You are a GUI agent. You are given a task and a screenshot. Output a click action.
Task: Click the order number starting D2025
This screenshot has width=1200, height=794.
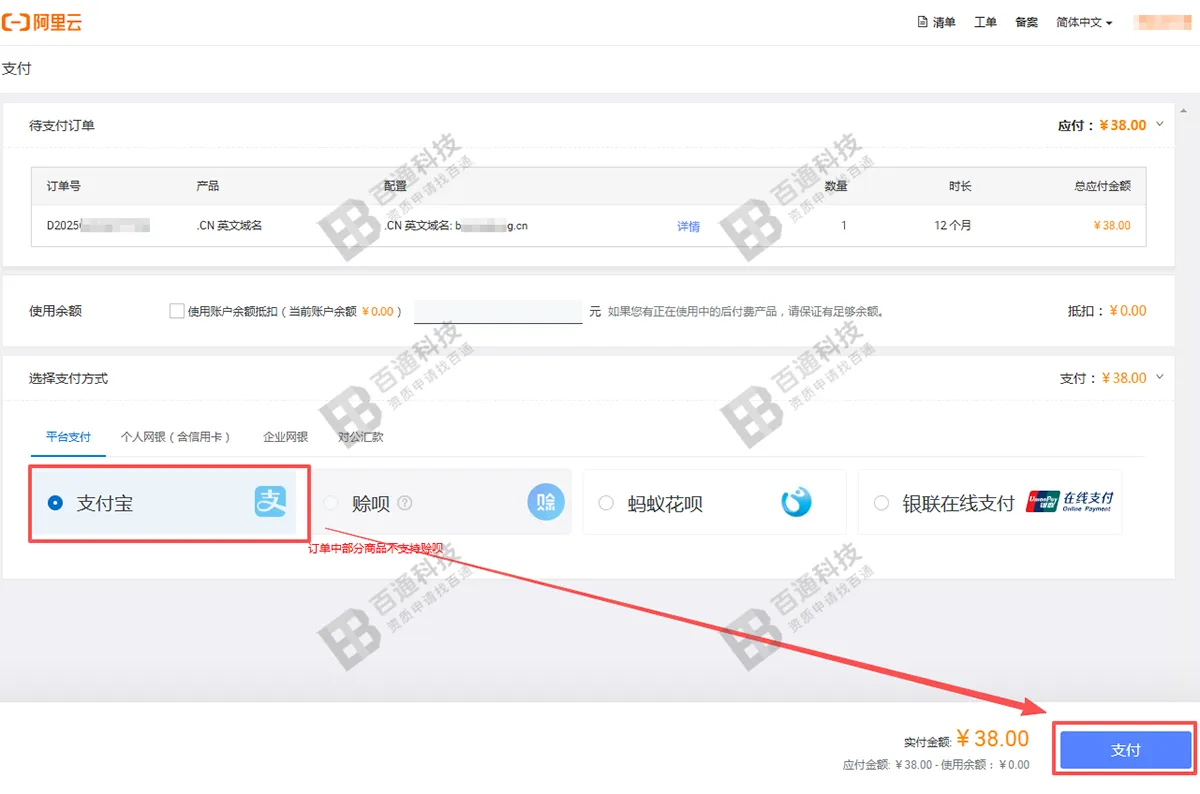(98, 225)
